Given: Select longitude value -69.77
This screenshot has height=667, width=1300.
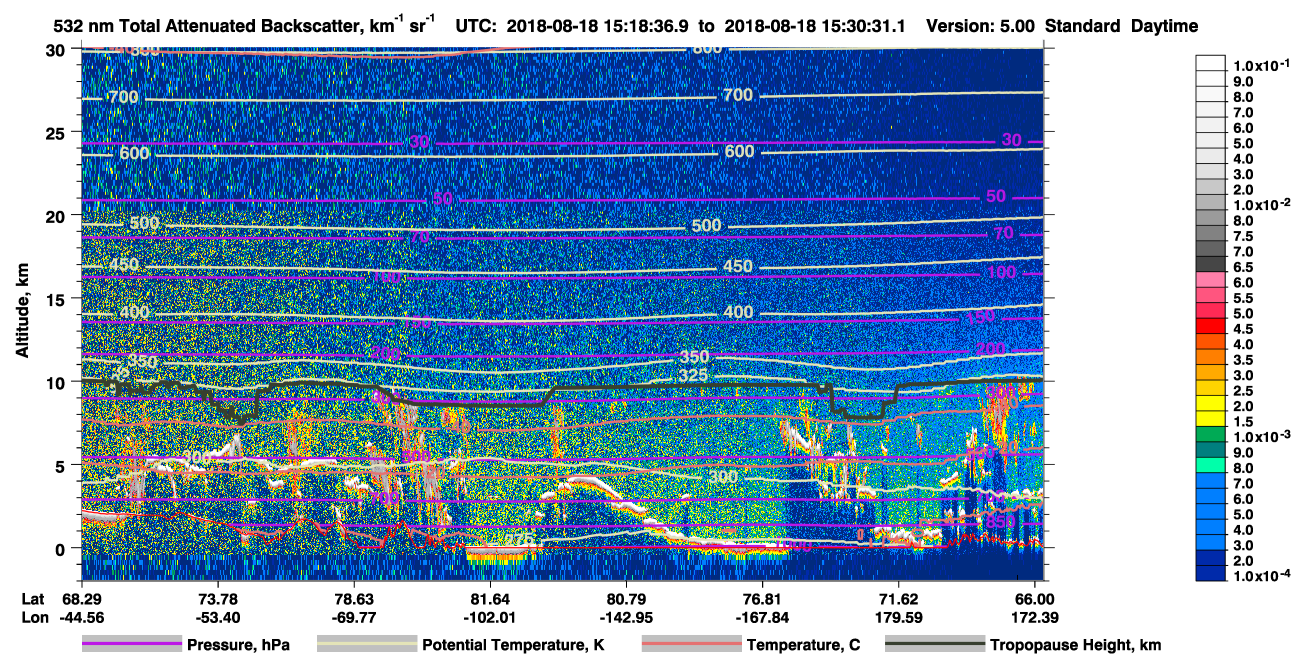Looking at the screenshot, I should point(354,617).
